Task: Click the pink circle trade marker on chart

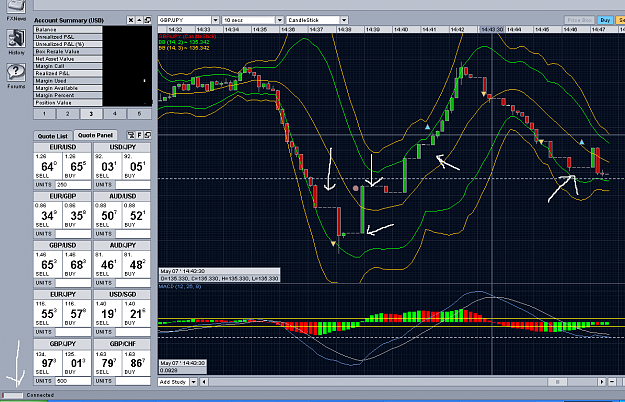Action: click(356, 188)
